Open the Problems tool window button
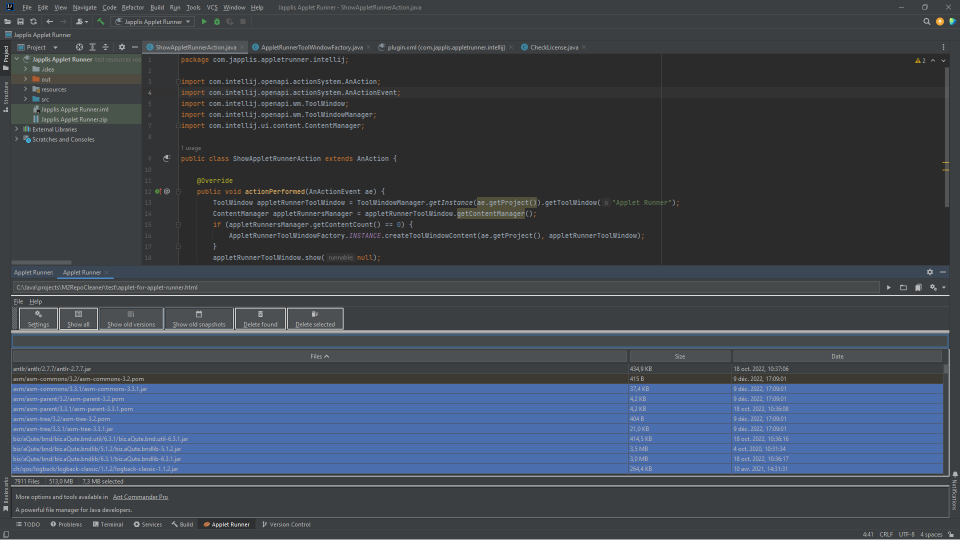Screen dimensions: 960x540 66,524
